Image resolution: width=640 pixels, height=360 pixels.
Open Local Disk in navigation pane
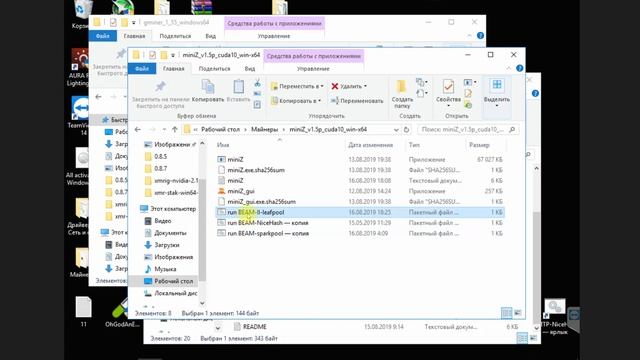click(x=176, y=293)
